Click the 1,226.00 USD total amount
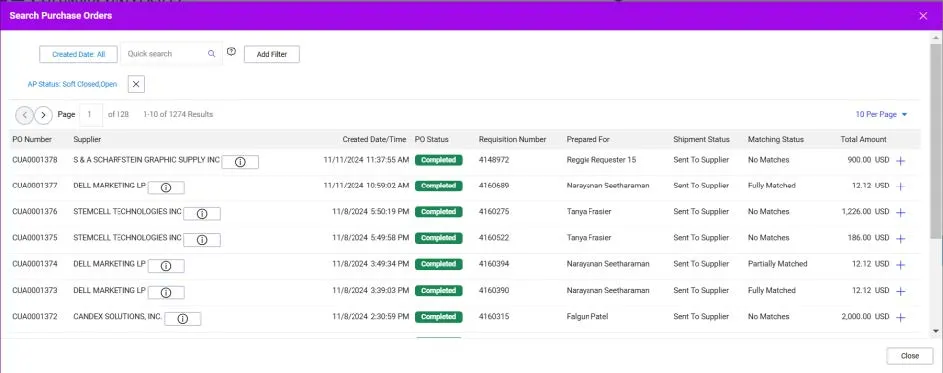The width and height of the screenshot is (943, 373). tap(865, 212)
